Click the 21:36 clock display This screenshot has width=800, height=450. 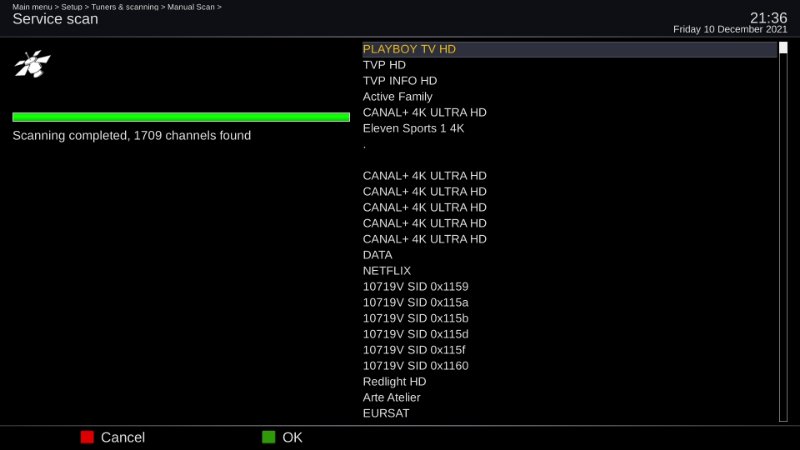click(768, 18)
